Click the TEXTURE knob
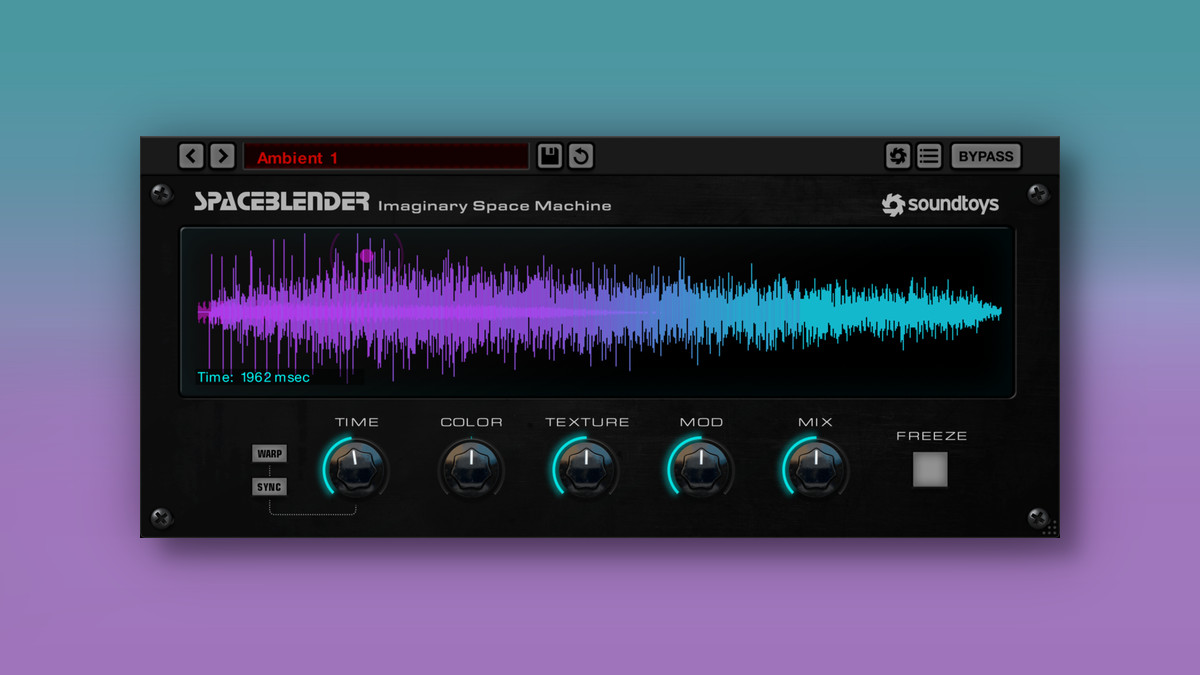 coord(586,468)
